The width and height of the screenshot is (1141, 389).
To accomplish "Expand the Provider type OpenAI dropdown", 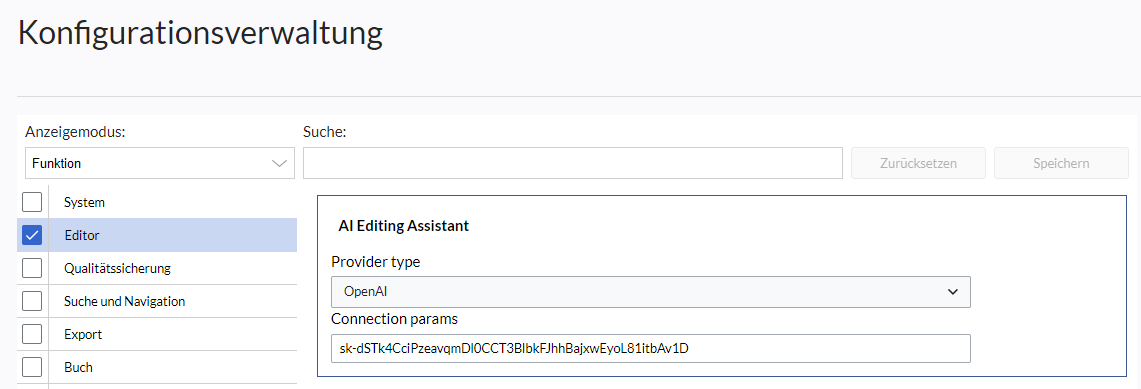I will tap(651, 291).
